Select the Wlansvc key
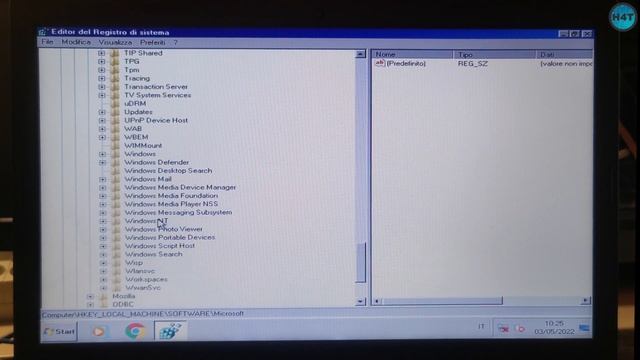Viewport: 640px width, 360px height. point(140,271)
